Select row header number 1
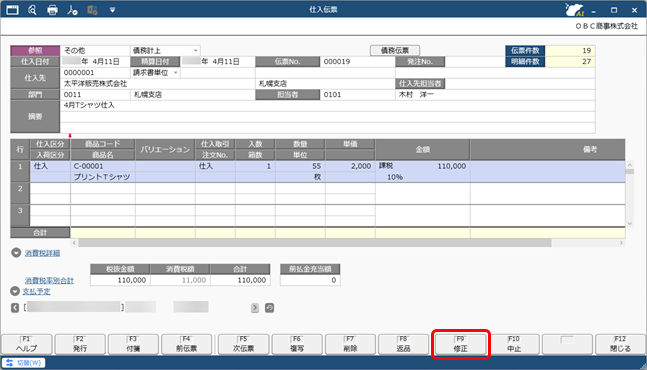The image size is (647, 370). [x=20, y=172]
